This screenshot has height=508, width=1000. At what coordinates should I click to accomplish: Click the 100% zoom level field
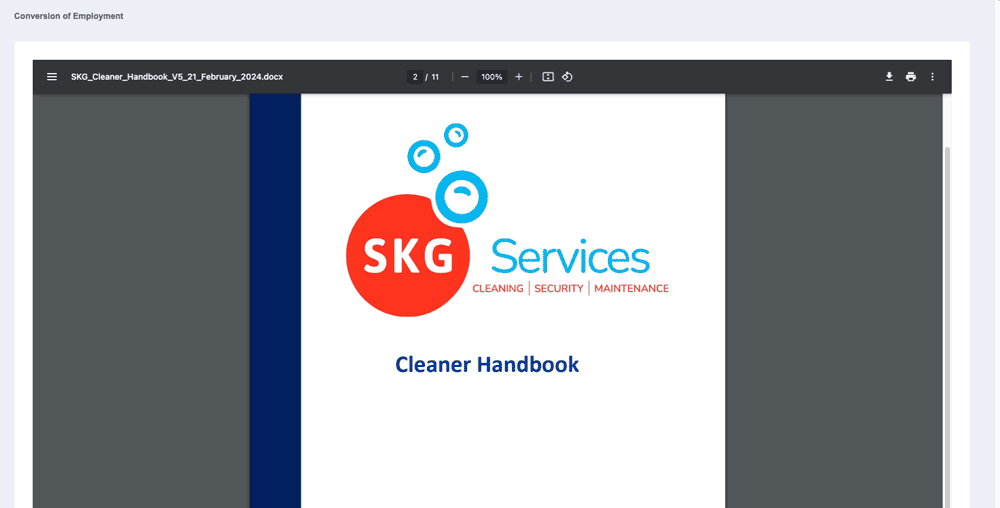(492, 76)
